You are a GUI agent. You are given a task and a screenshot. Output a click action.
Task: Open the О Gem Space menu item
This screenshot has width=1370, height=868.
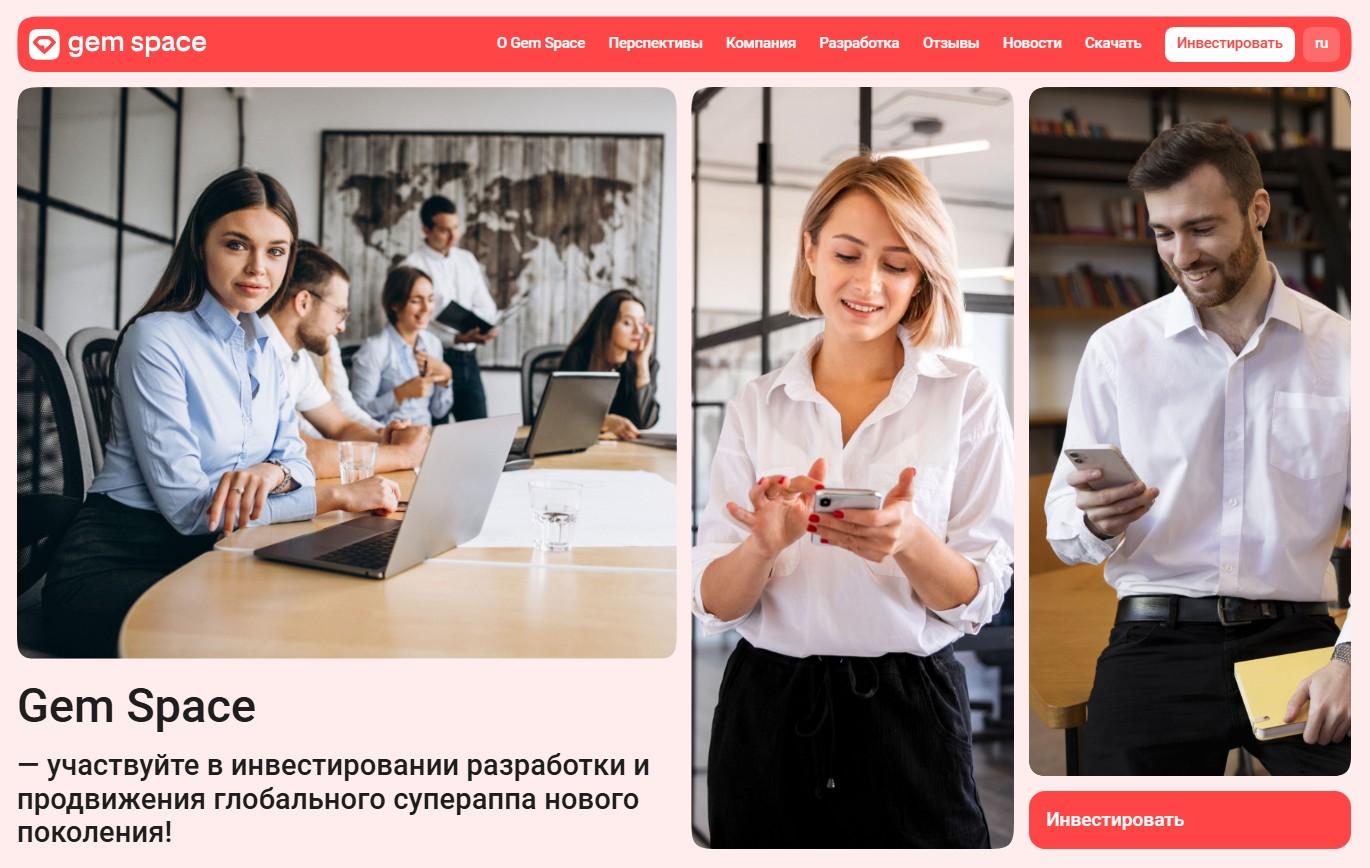[541, 43]
